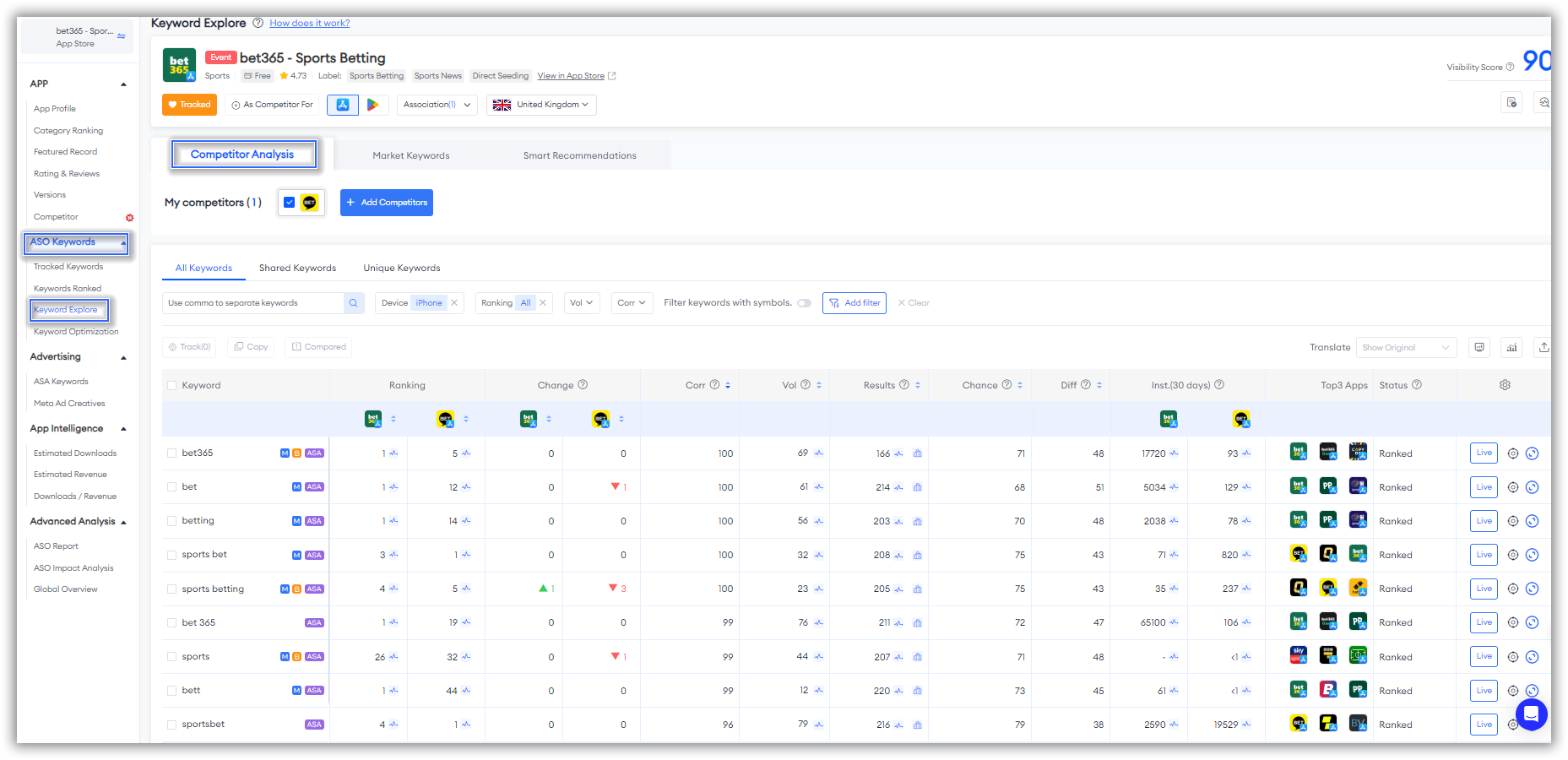The width and height of the screenshot is (1568, 760).
Task: Click the Tracked button
Action: pos(190,105)
